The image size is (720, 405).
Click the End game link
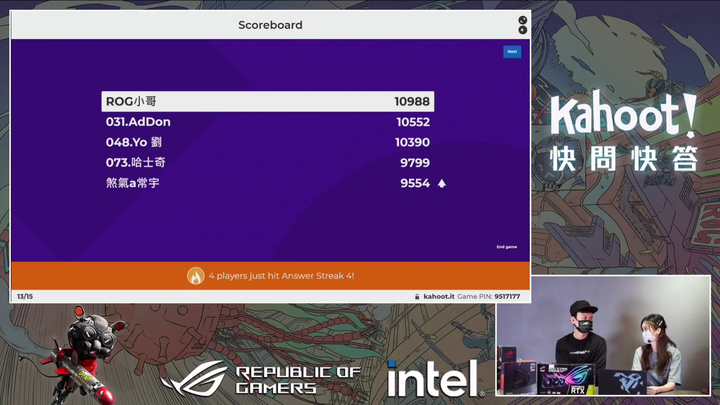506,247
